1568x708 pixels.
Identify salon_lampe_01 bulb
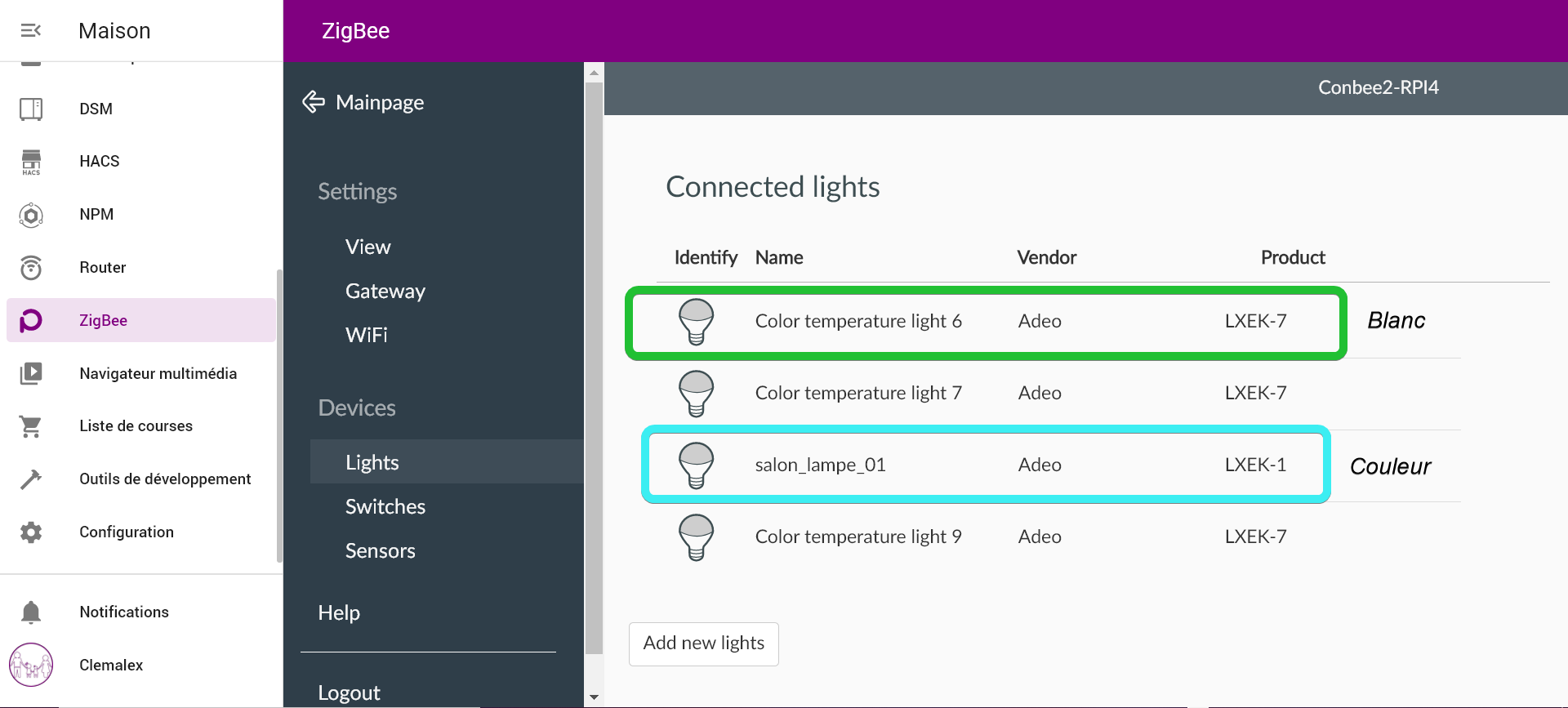pos(697,465)
